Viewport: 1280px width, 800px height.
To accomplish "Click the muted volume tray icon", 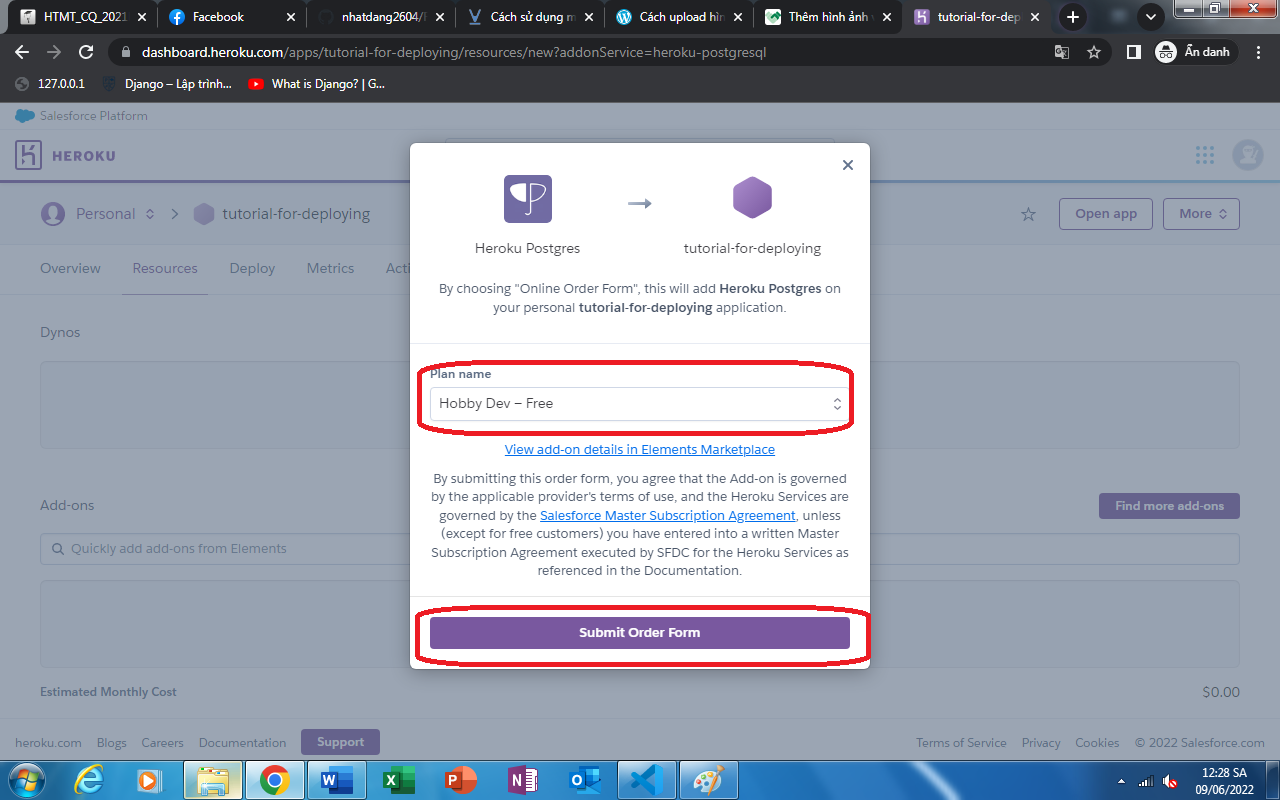I will (1171, 781).
